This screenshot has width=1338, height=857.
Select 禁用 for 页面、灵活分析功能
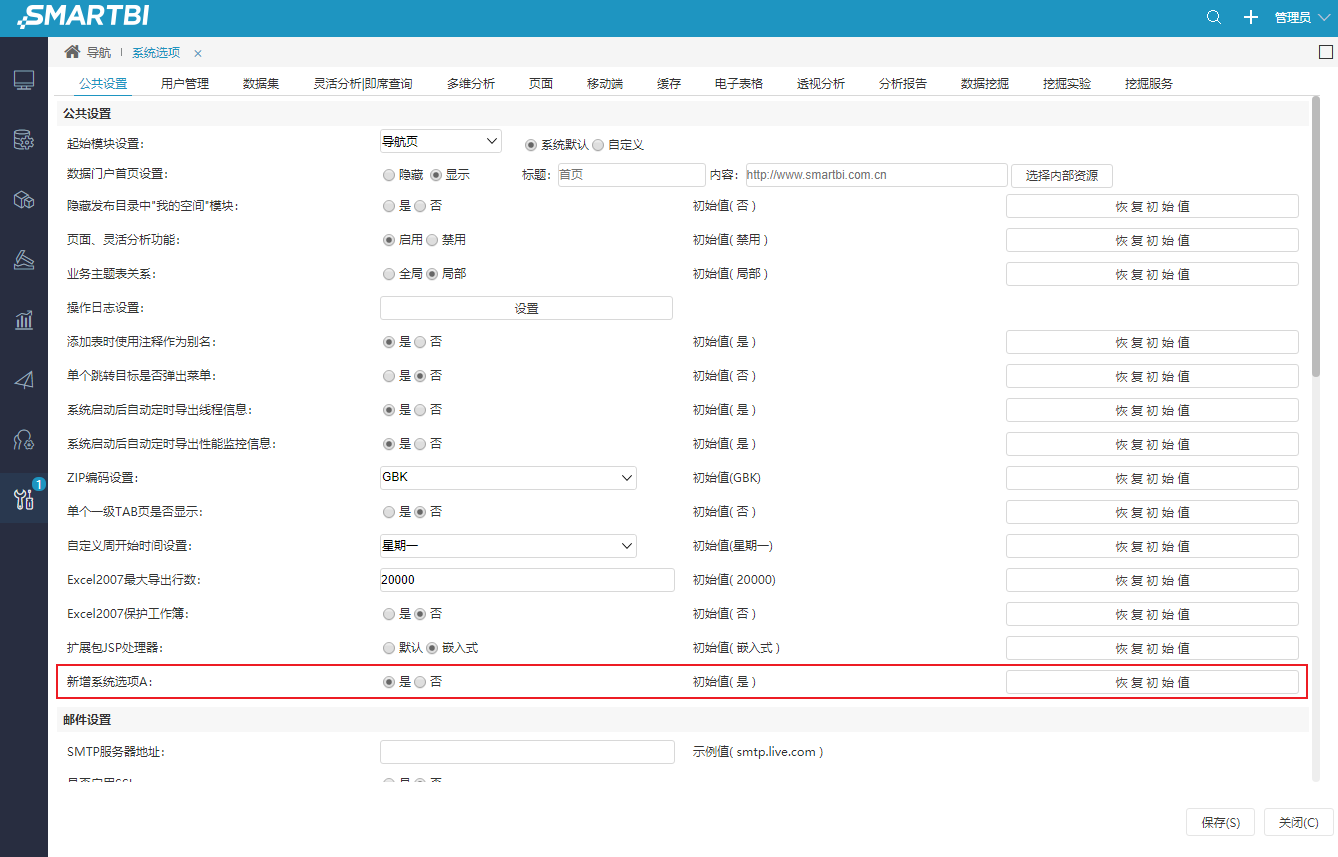pos(432,240)
